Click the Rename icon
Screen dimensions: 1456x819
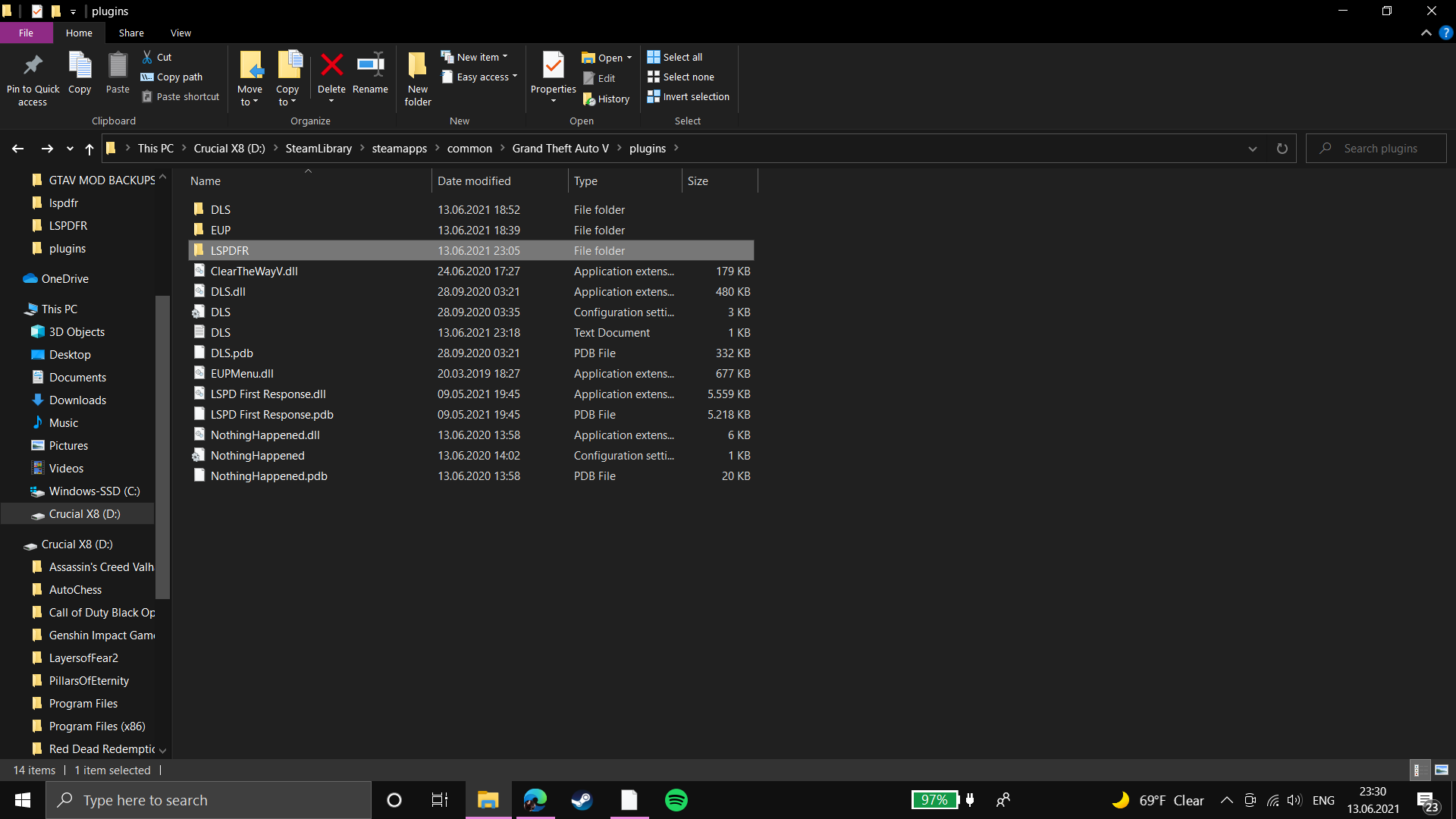point(370,66)
